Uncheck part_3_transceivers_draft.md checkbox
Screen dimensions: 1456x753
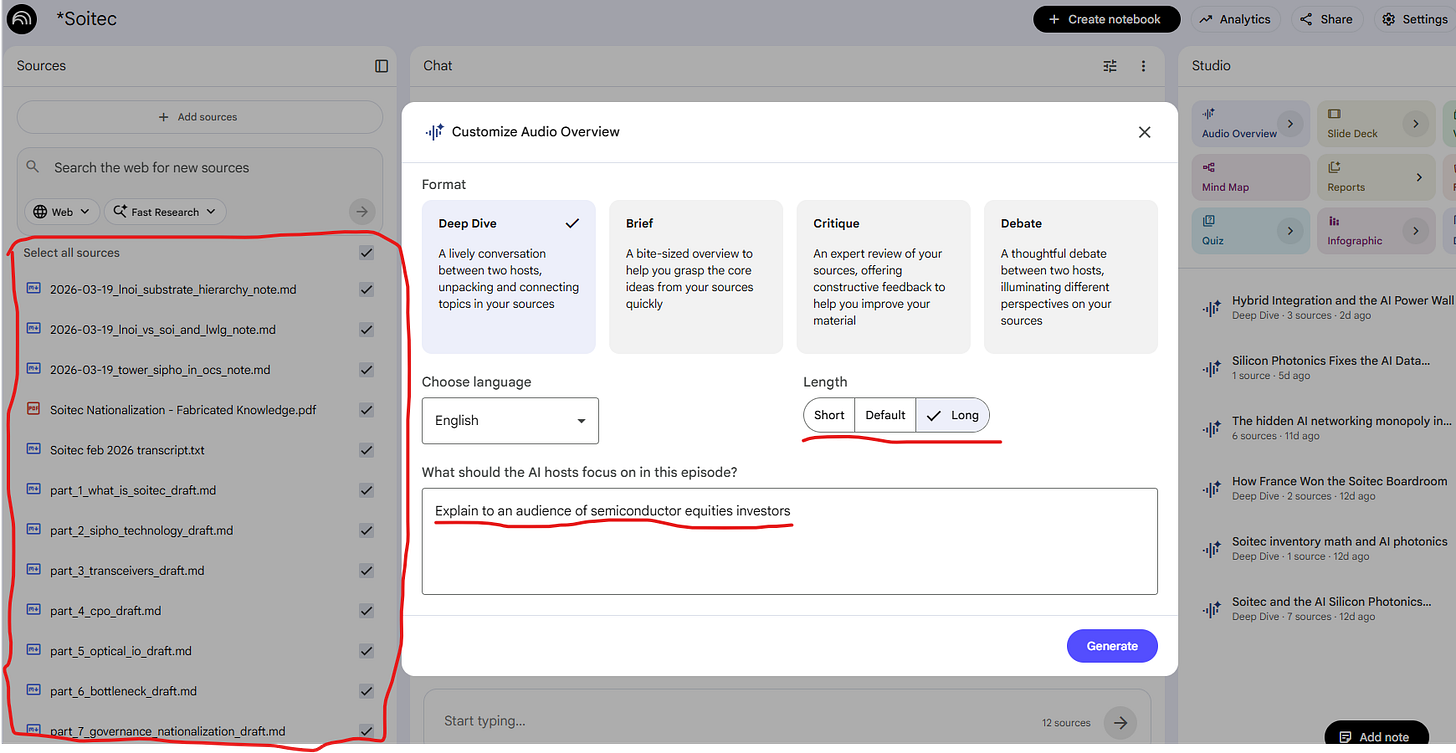click(366, 570)
